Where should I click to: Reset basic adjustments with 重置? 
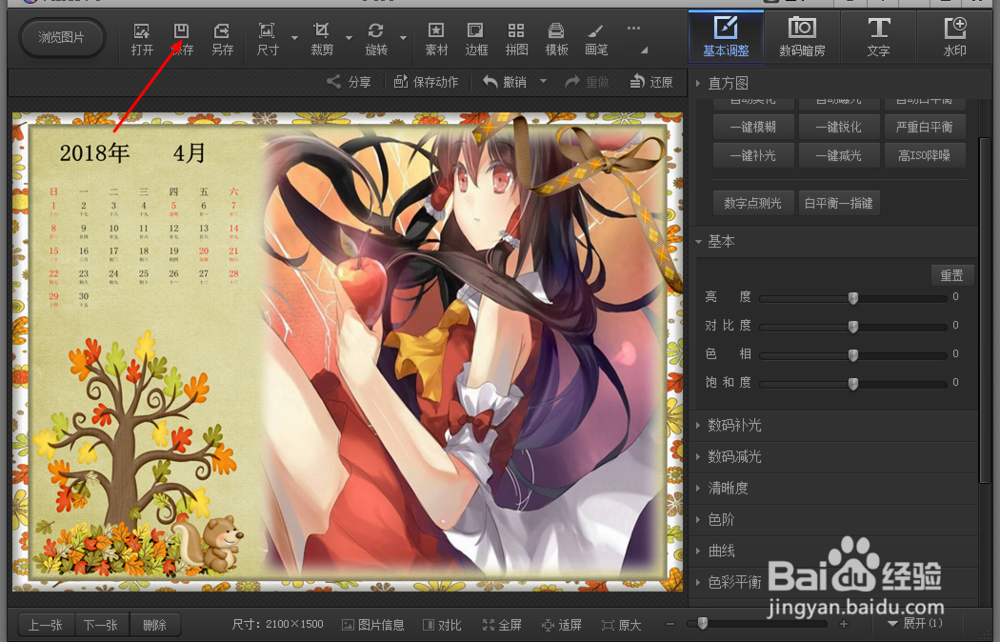[x=952, y=275]
